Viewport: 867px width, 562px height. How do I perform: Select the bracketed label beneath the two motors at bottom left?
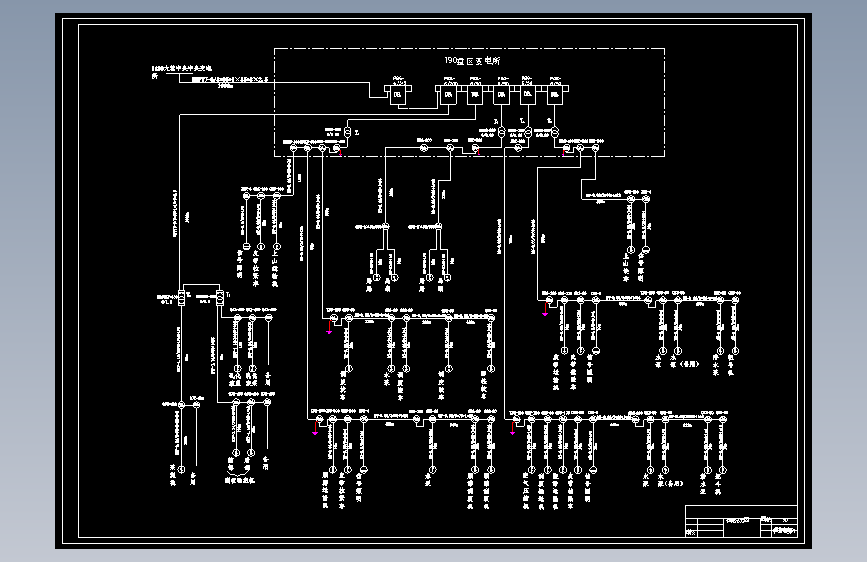(x=240, y=480)
